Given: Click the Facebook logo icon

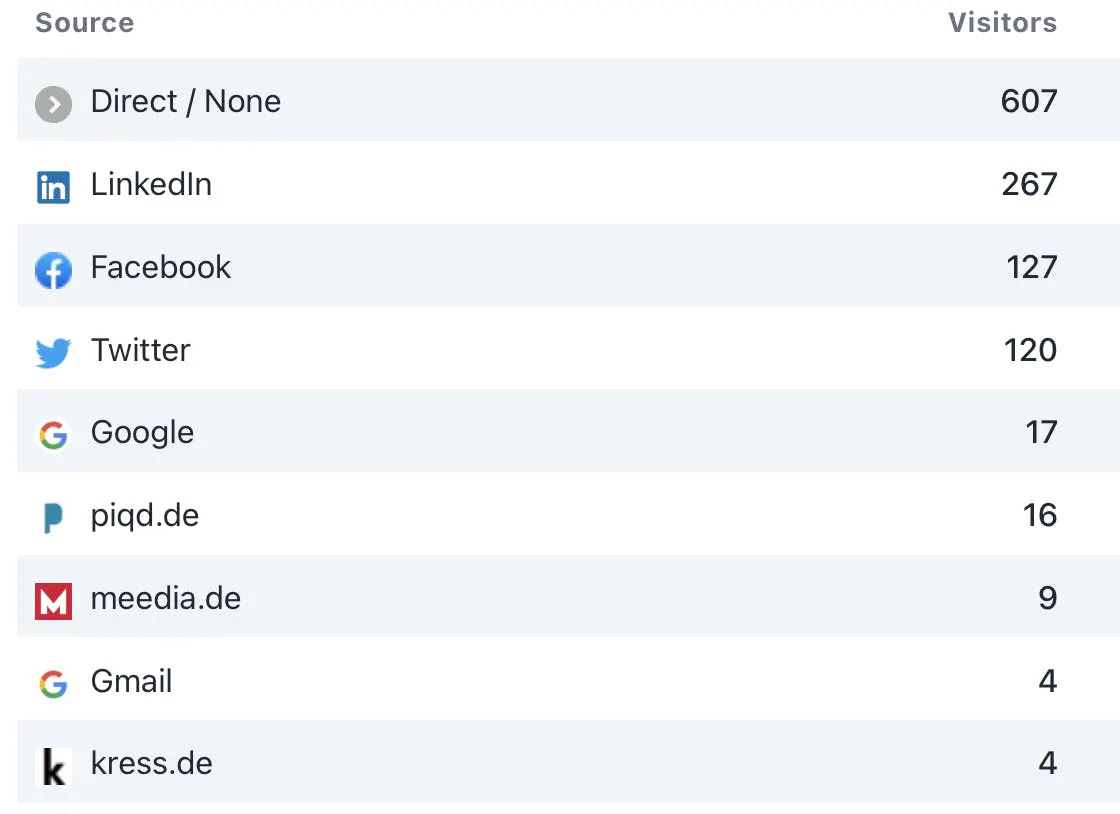Looking at the screenshot, I should [53, 270].
